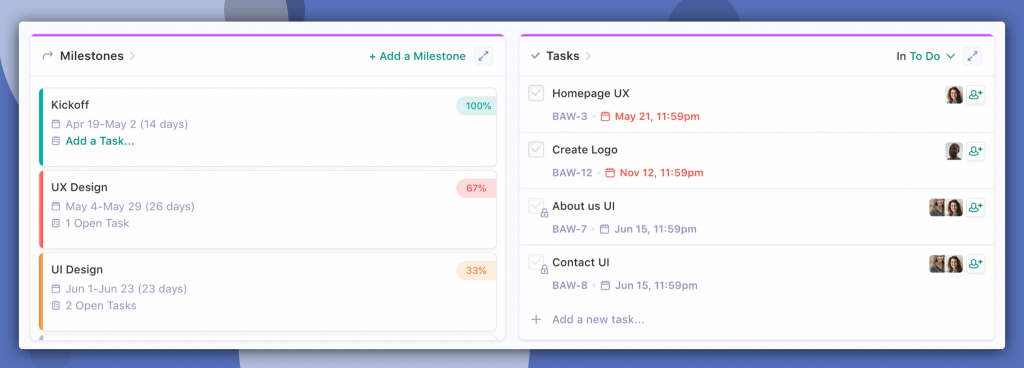Add assignee to About us UI task

coord(975,207)
